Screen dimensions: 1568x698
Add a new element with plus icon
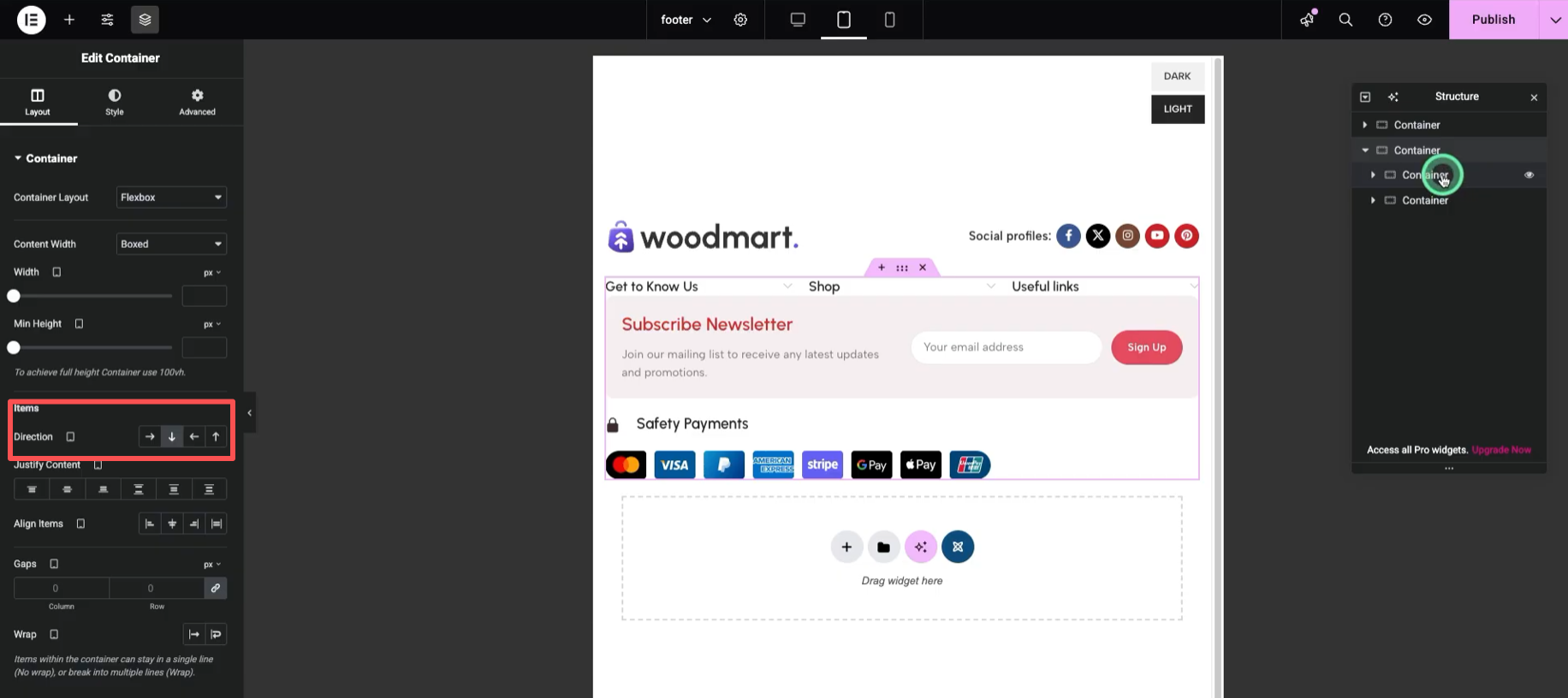[x=69, y=20]
